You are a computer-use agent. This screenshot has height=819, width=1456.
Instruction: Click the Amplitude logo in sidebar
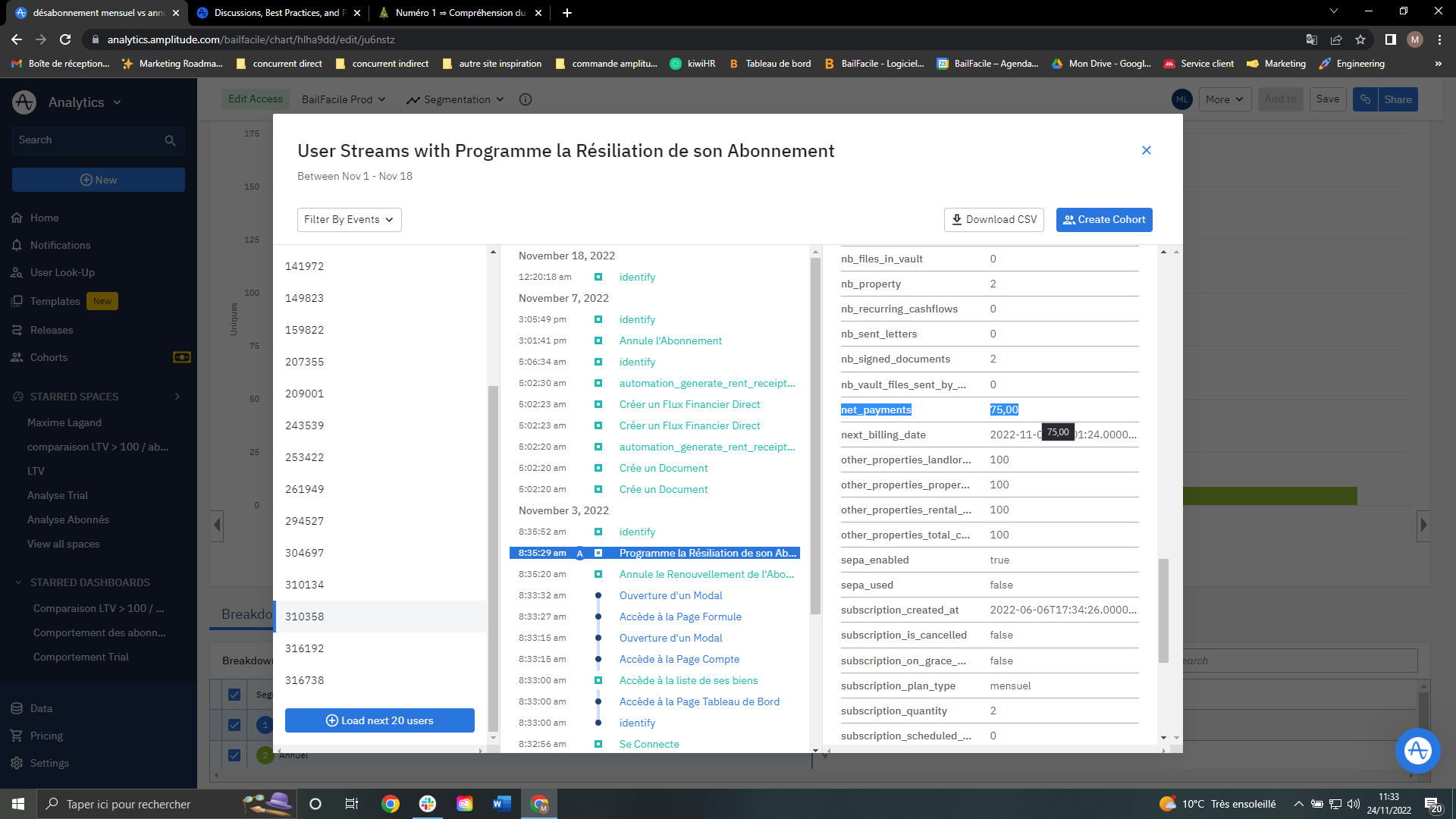coord(24,102)
